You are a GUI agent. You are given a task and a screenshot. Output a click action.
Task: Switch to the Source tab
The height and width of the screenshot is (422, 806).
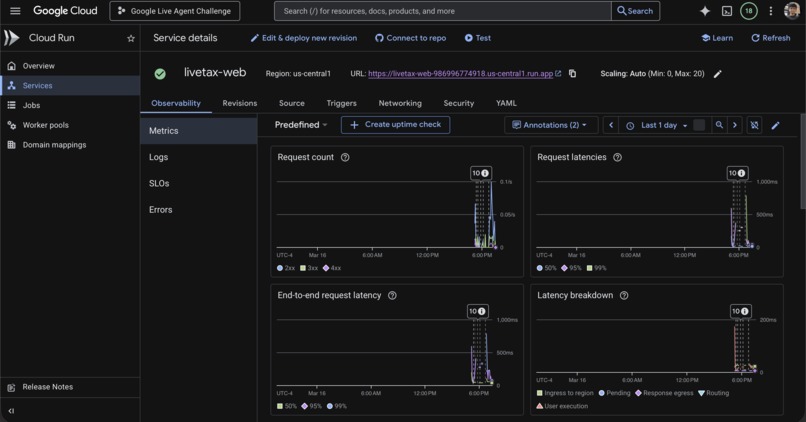tap(291, 103)
